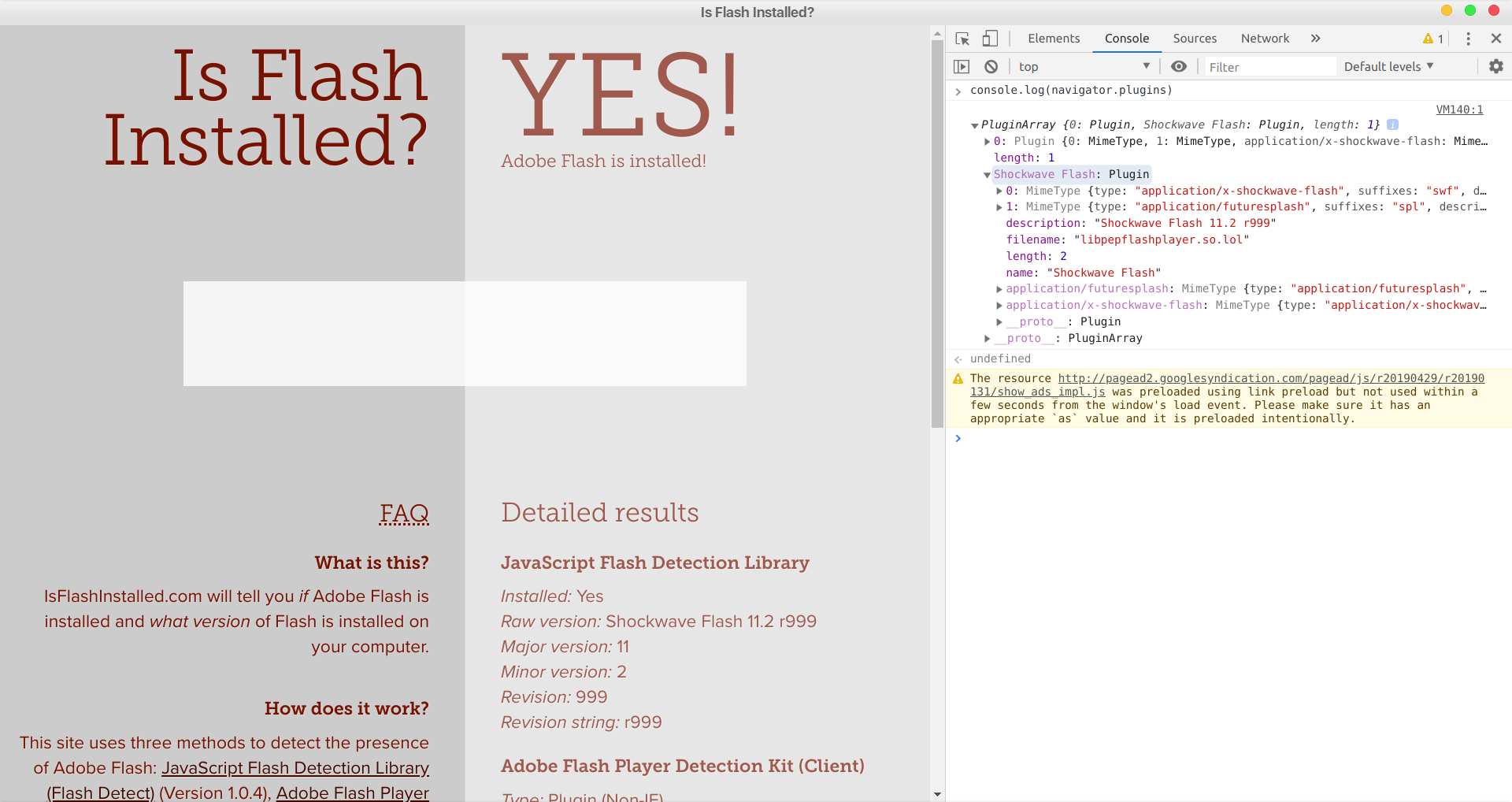Show more DevTools tabs chevron
The width and height of the screenshot is (1512, 802).
(1315, 39)
